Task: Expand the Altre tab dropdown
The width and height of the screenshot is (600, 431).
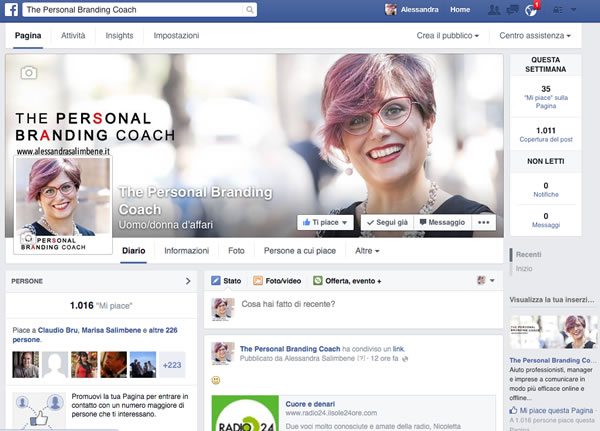Action: 367,251
